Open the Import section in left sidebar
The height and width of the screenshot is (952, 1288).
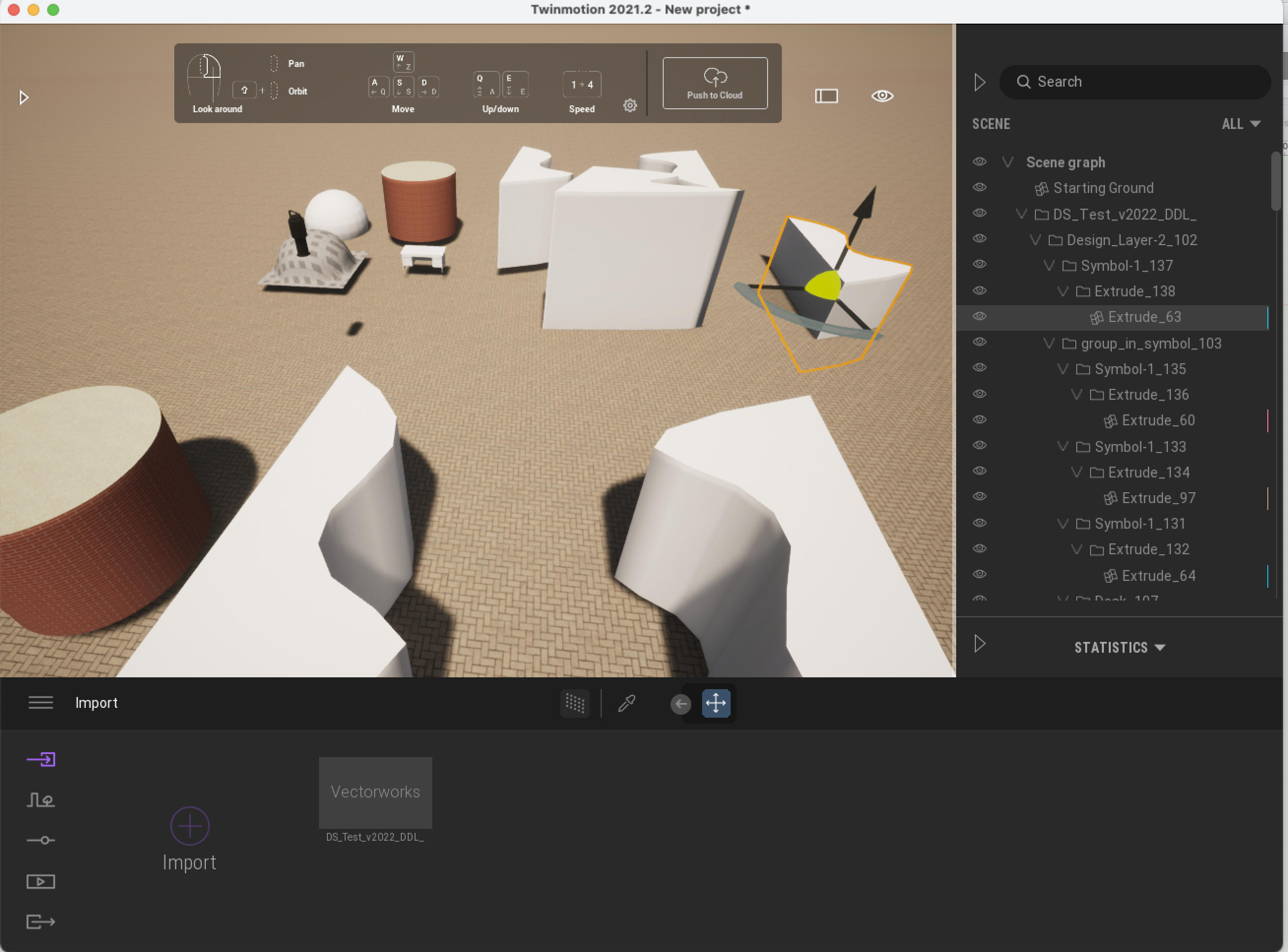tap(41, 760)
